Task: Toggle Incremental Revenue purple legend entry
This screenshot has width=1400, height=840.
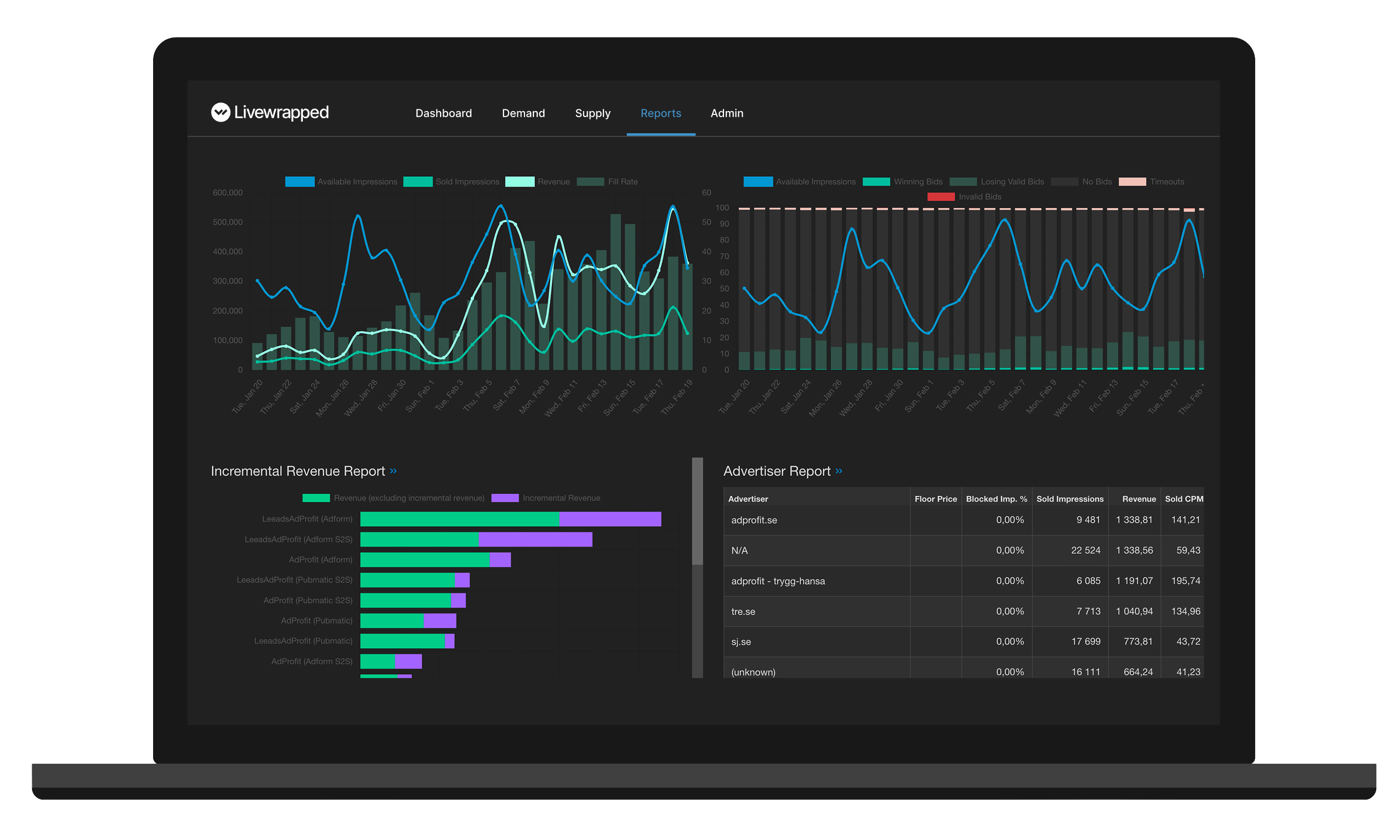Action: tap(545, 497)
